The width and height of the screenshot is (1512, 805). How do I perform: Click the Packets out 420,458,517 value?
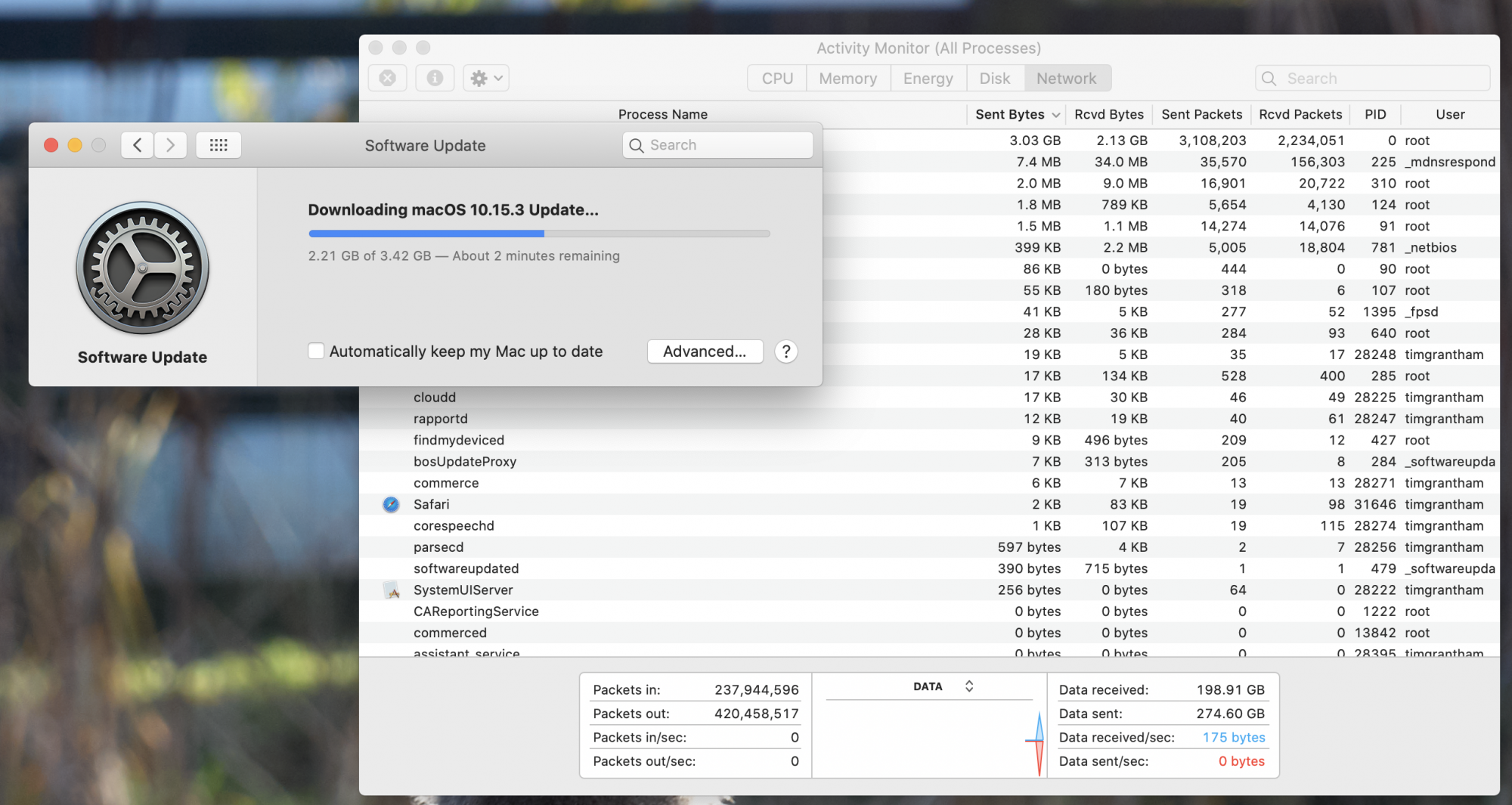[757, 714]
